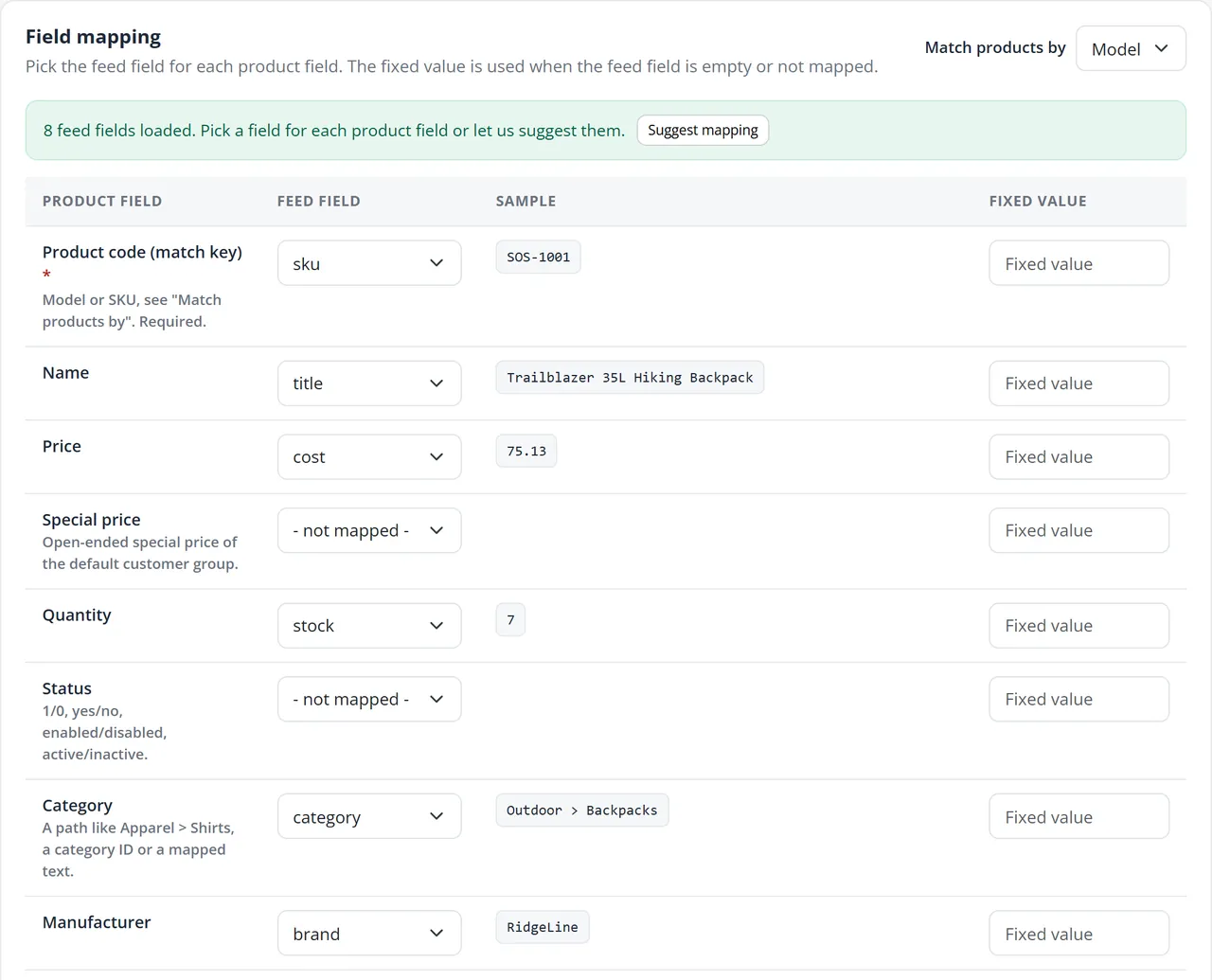Open the Status feed field dropdown
This screenshot has width=1212, height=980.
(x=369, y=700)
